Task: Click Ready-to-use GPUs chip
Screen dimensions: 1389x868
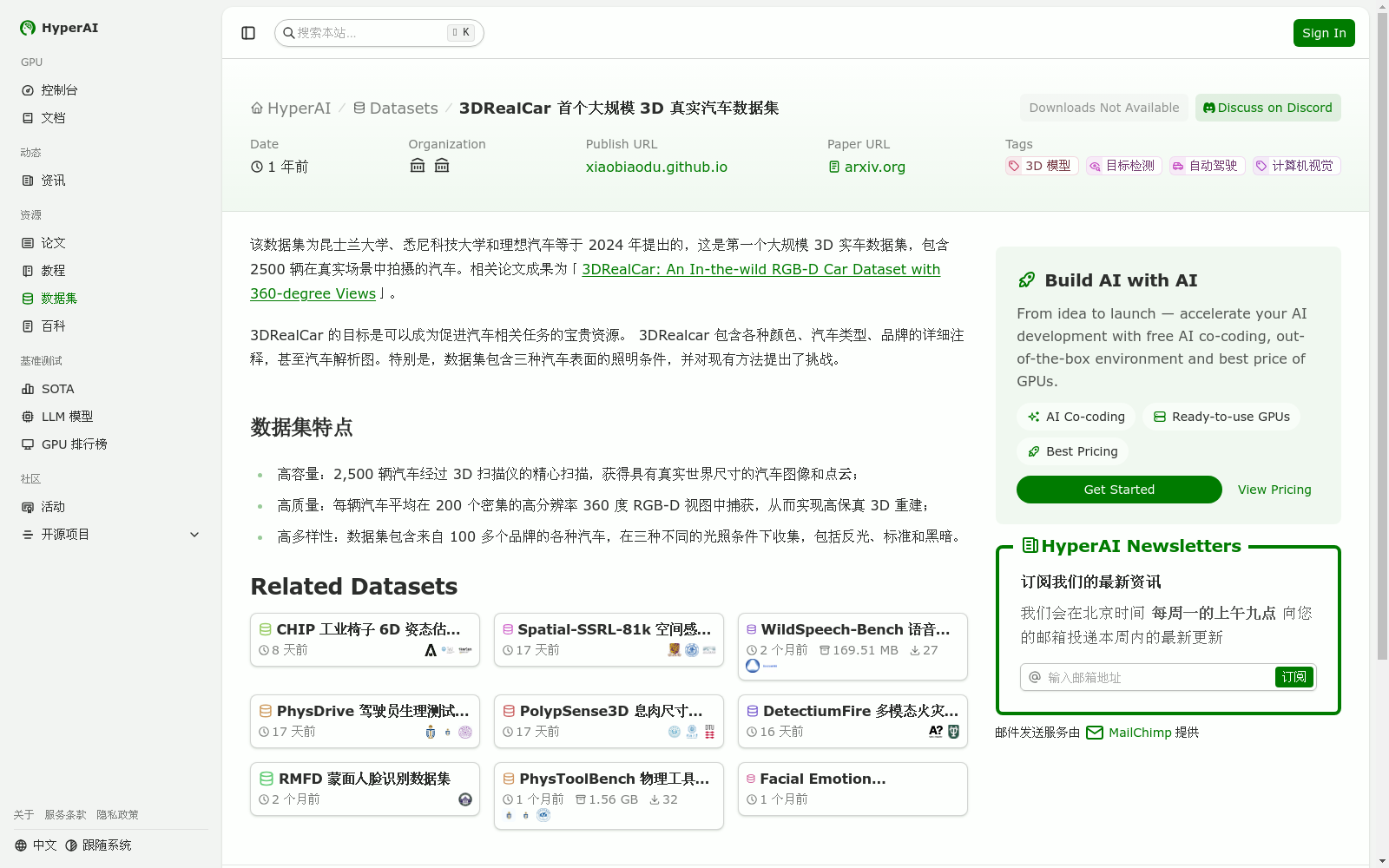Action: [x=1221, y=417]
